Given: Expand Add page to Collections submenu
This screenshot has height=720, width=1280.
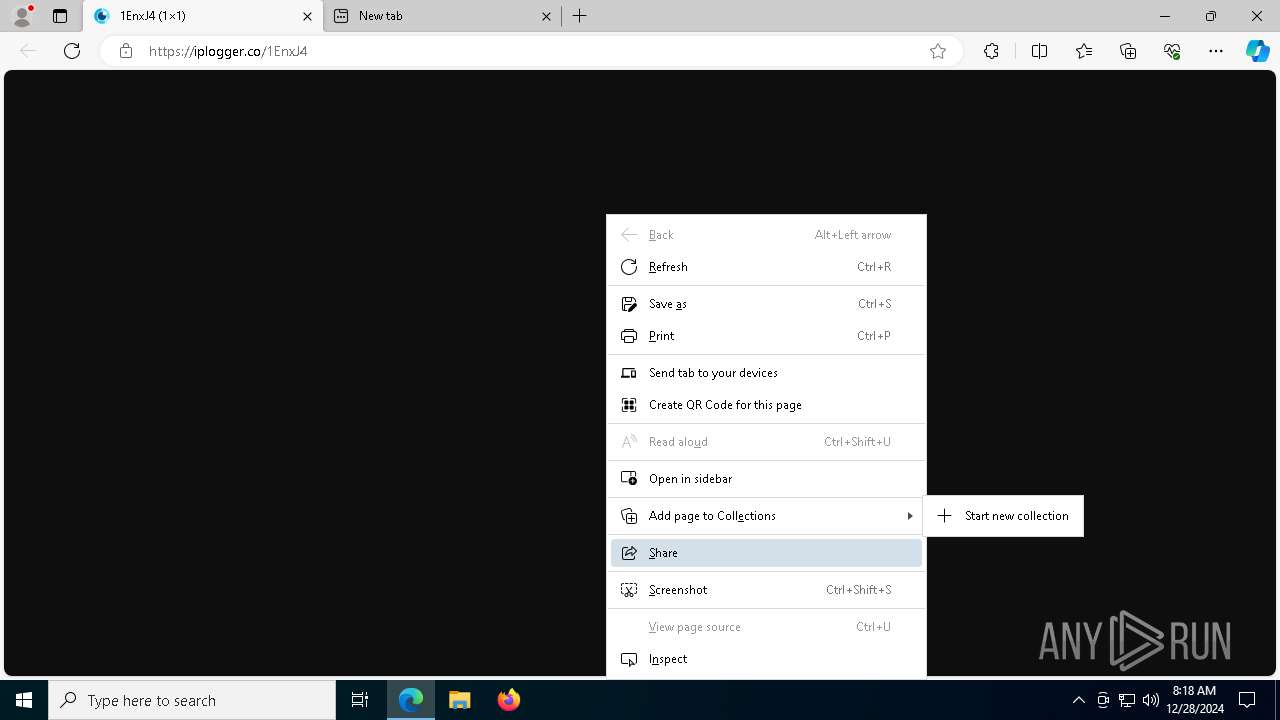Looking at the screenshot, I should (766, 516).
